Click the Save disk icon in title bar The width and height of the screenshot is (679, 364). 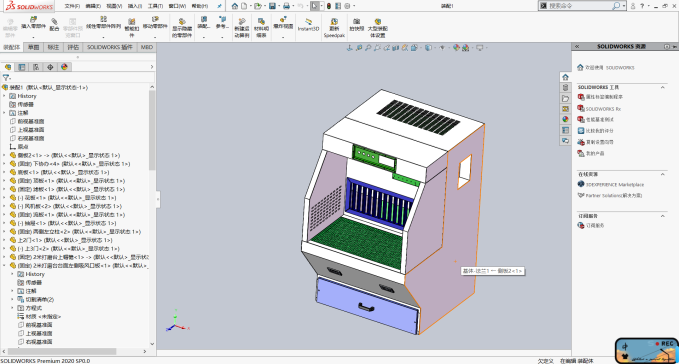pyautogui.click(x=272, y=6)
